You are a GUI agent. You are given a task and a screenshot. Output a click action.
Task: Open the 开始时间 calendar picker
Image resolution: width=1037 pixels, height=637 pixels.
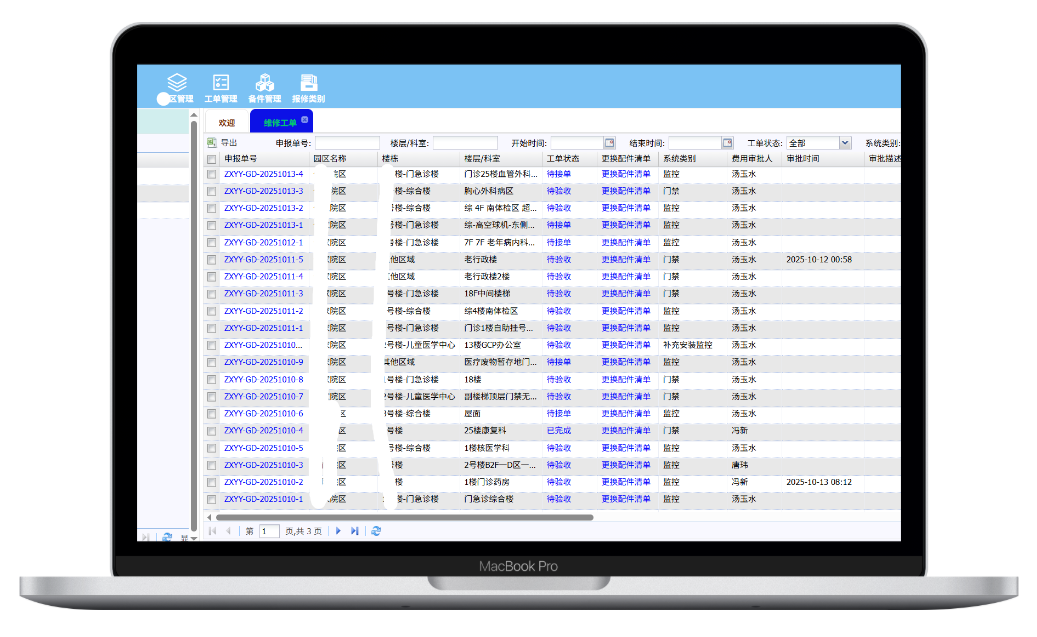click(x=609, y=143)
